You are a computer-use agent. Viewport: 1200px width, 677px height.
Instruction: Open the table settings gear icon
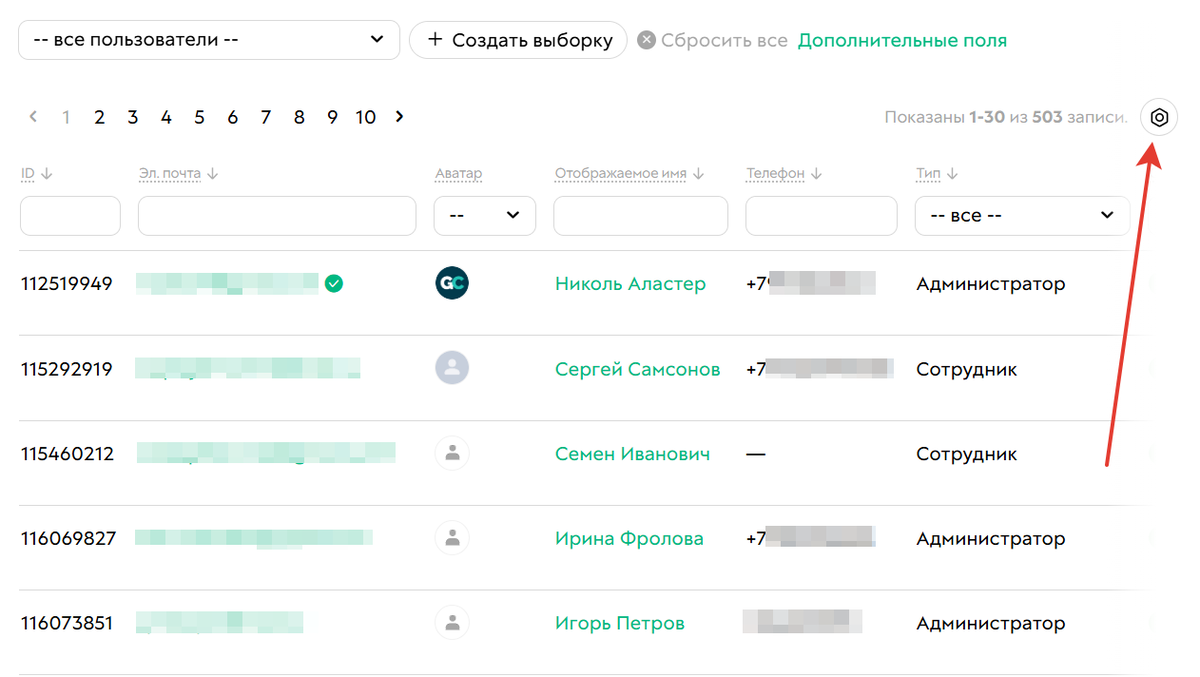point(1158,117)
